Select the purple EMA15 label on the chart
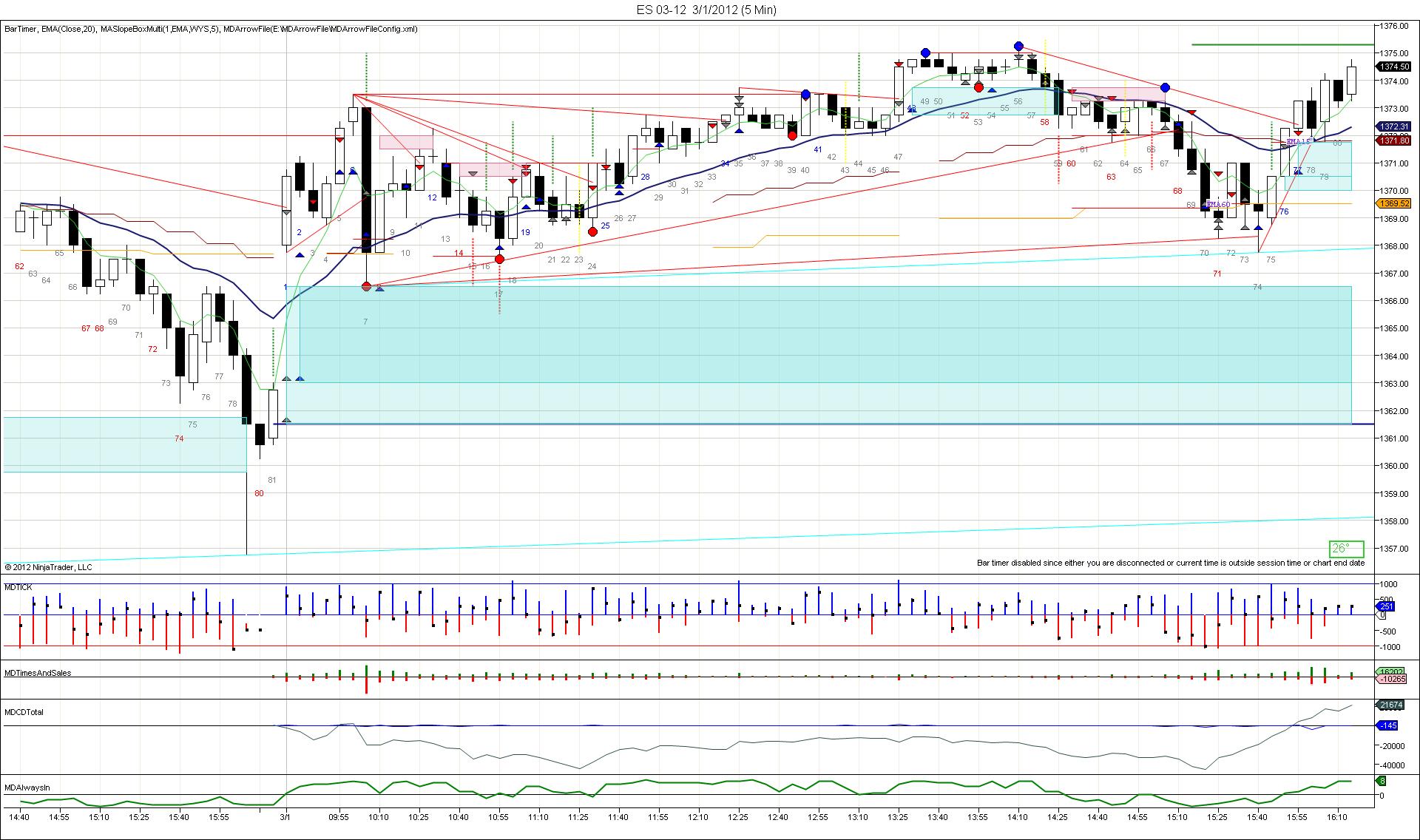This screenshot has width=1420, height=840. point(1299,141)
